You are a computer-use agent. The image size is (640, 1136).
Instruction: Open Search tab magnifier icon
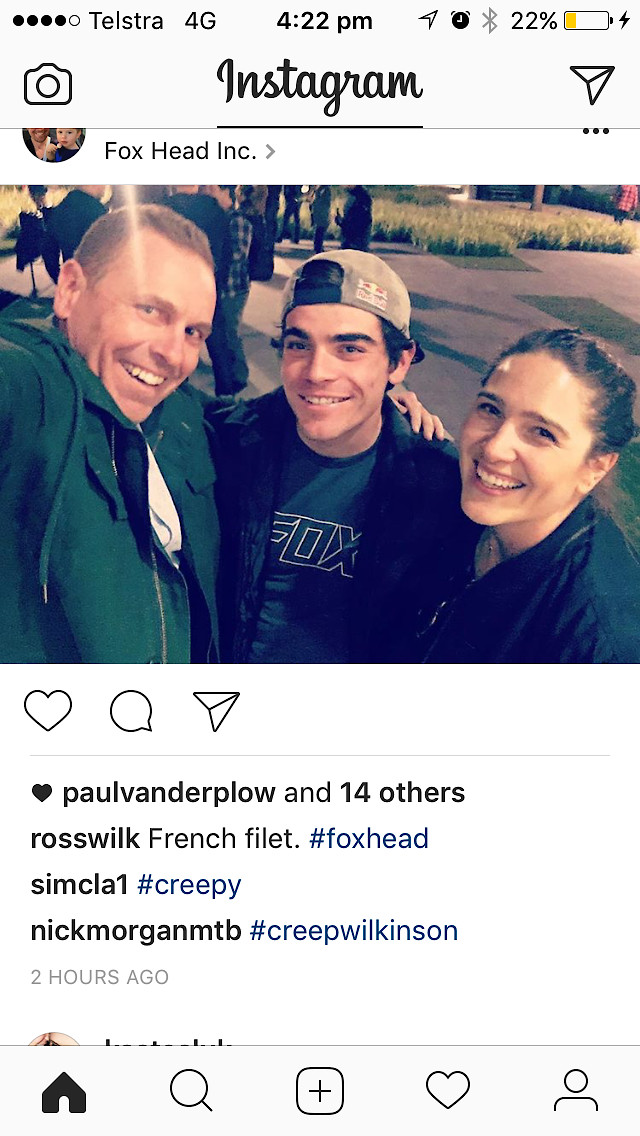191,1090
